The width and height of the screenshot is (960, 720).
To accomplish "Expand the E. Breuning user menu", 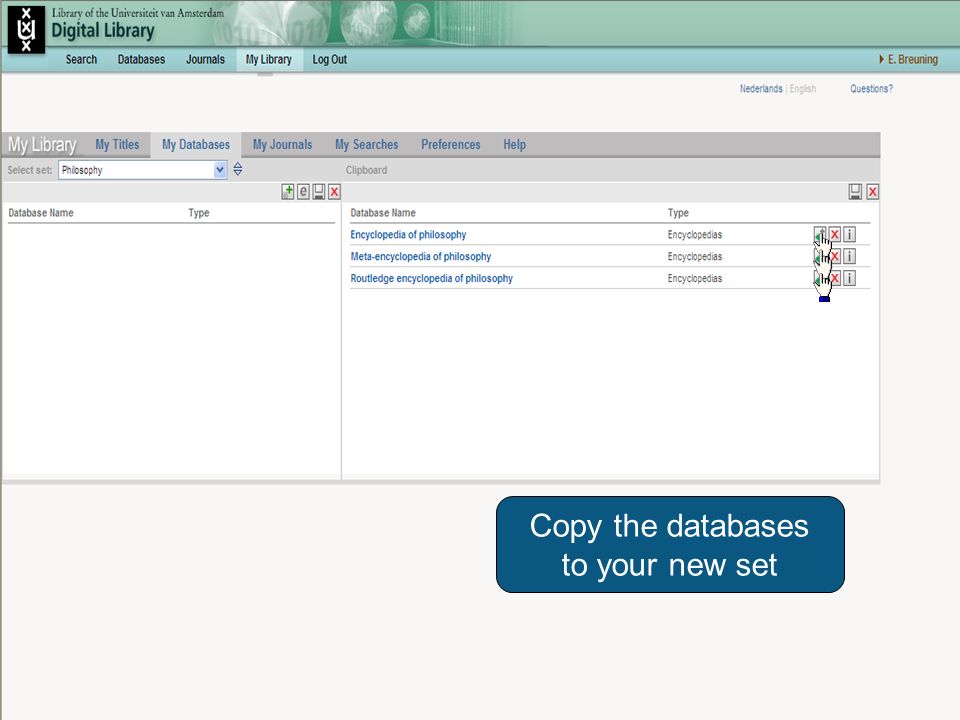I will (909, 59).
